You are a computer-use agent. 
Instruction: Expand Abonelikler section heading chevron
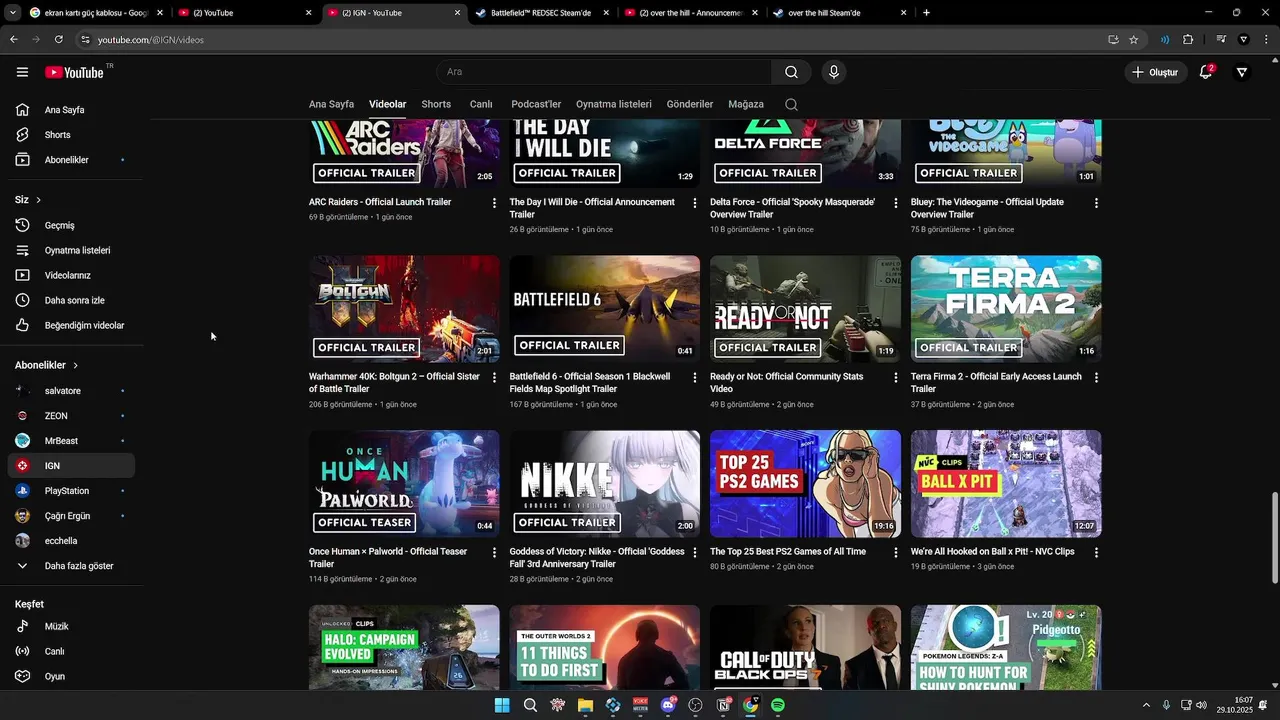coord(75,365)
